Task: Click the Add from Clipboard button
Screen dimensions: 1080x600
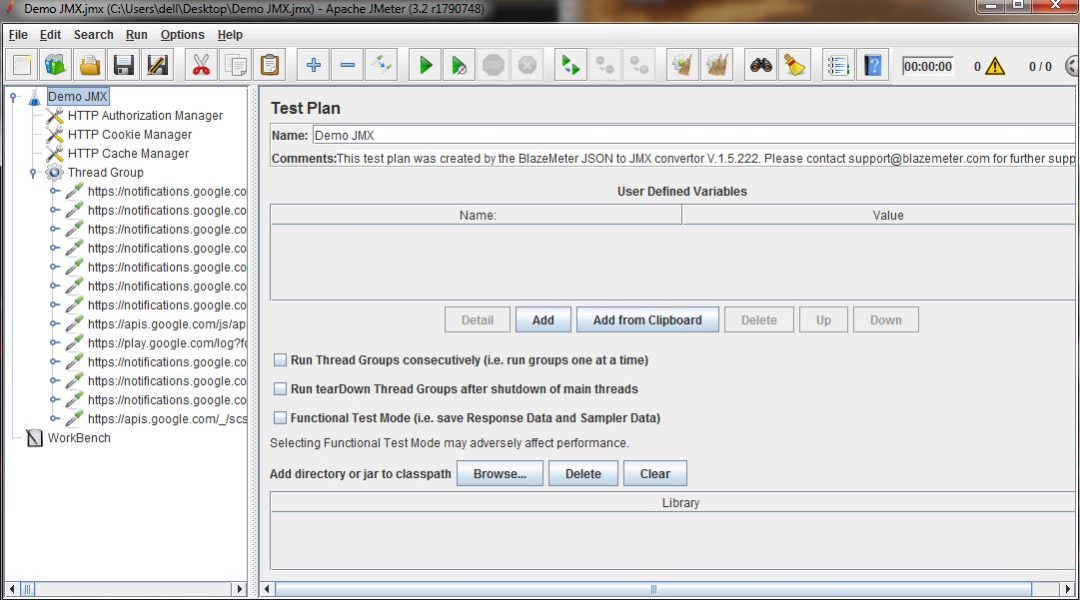Action: click(x=647, y=320)
